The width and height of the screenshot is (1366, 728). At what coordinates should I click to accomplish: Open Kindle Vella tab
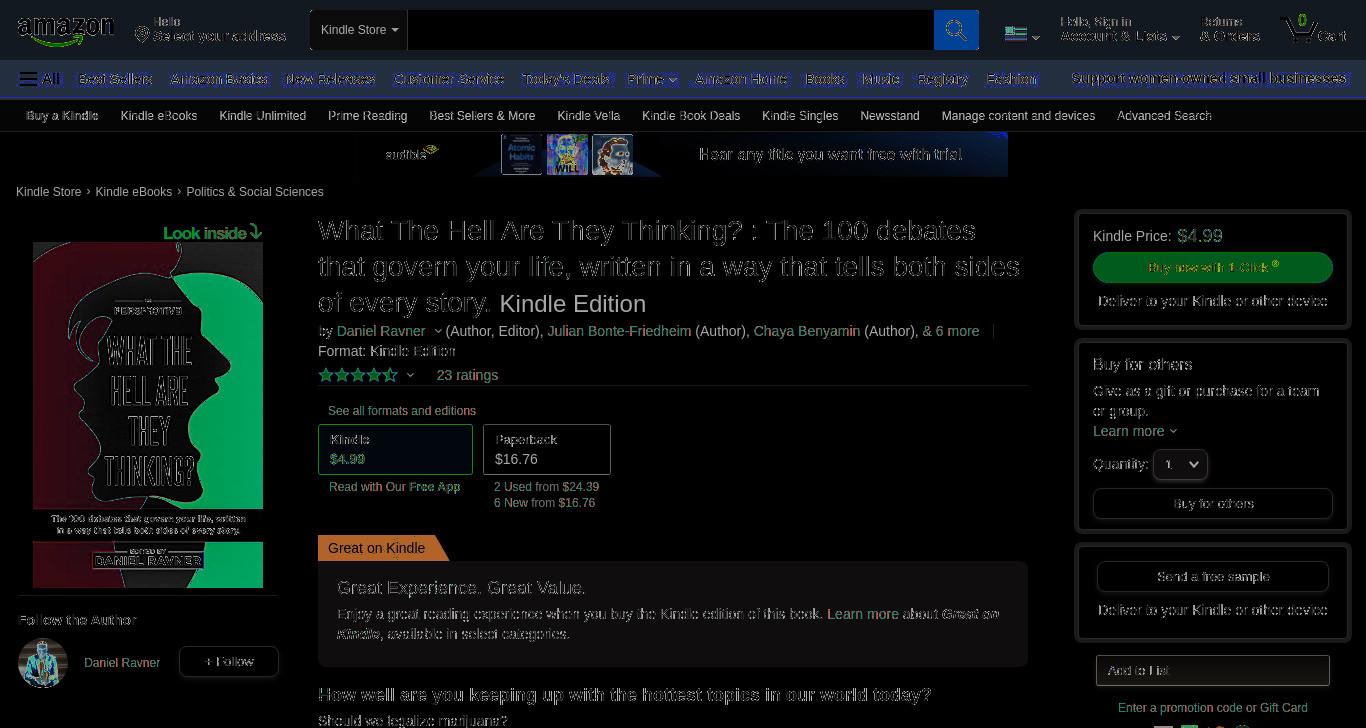588,116
